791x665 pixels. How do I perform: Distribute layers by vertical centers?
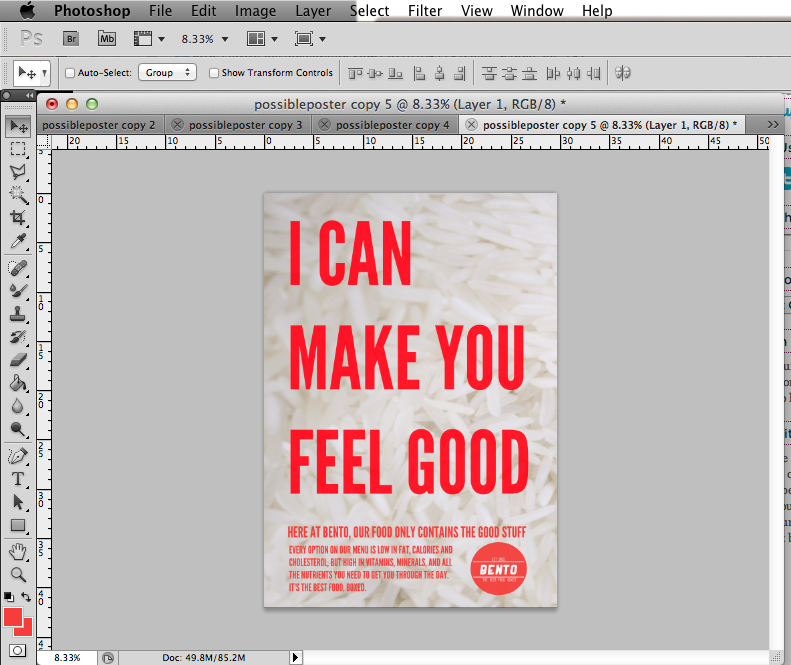509,74
